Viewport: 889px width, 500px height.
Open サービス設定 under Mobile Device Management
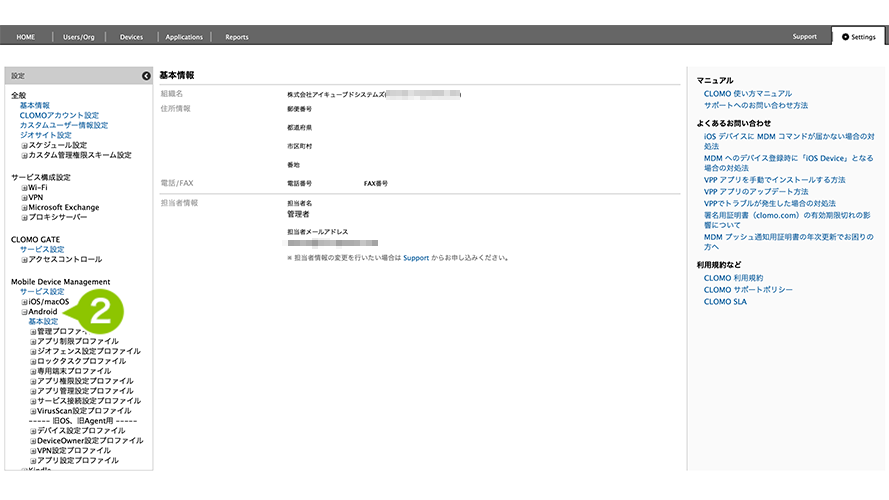tap(42, 291)
